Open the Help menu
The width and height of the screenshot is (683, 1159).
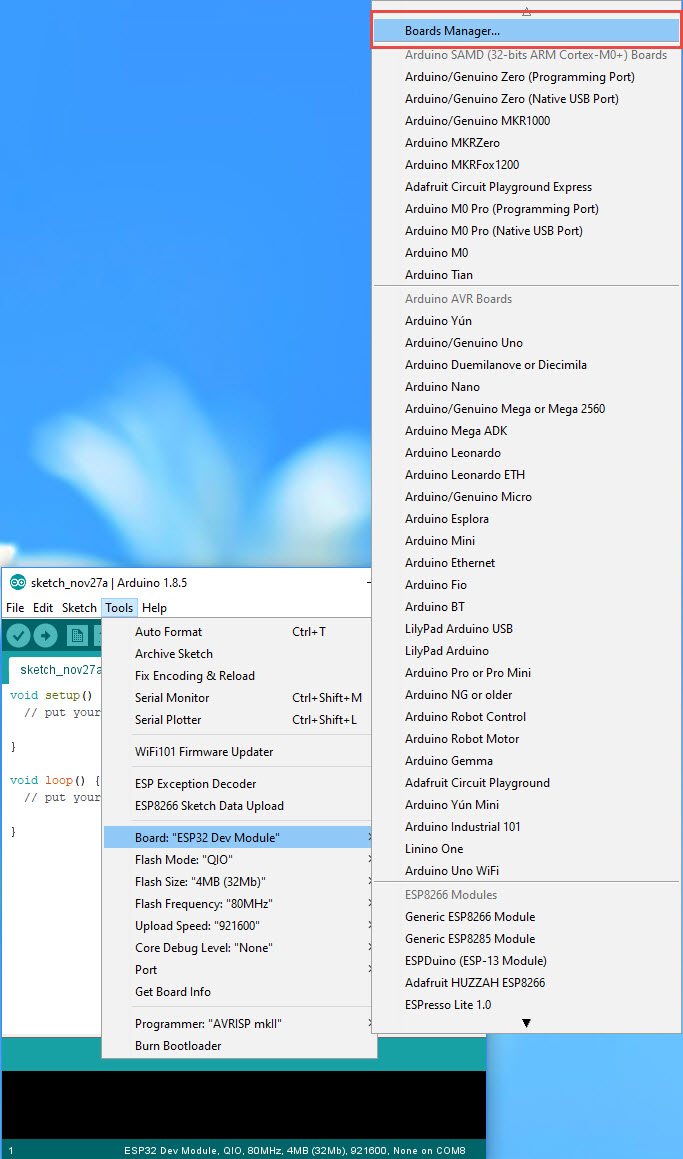tap(154, 608)
